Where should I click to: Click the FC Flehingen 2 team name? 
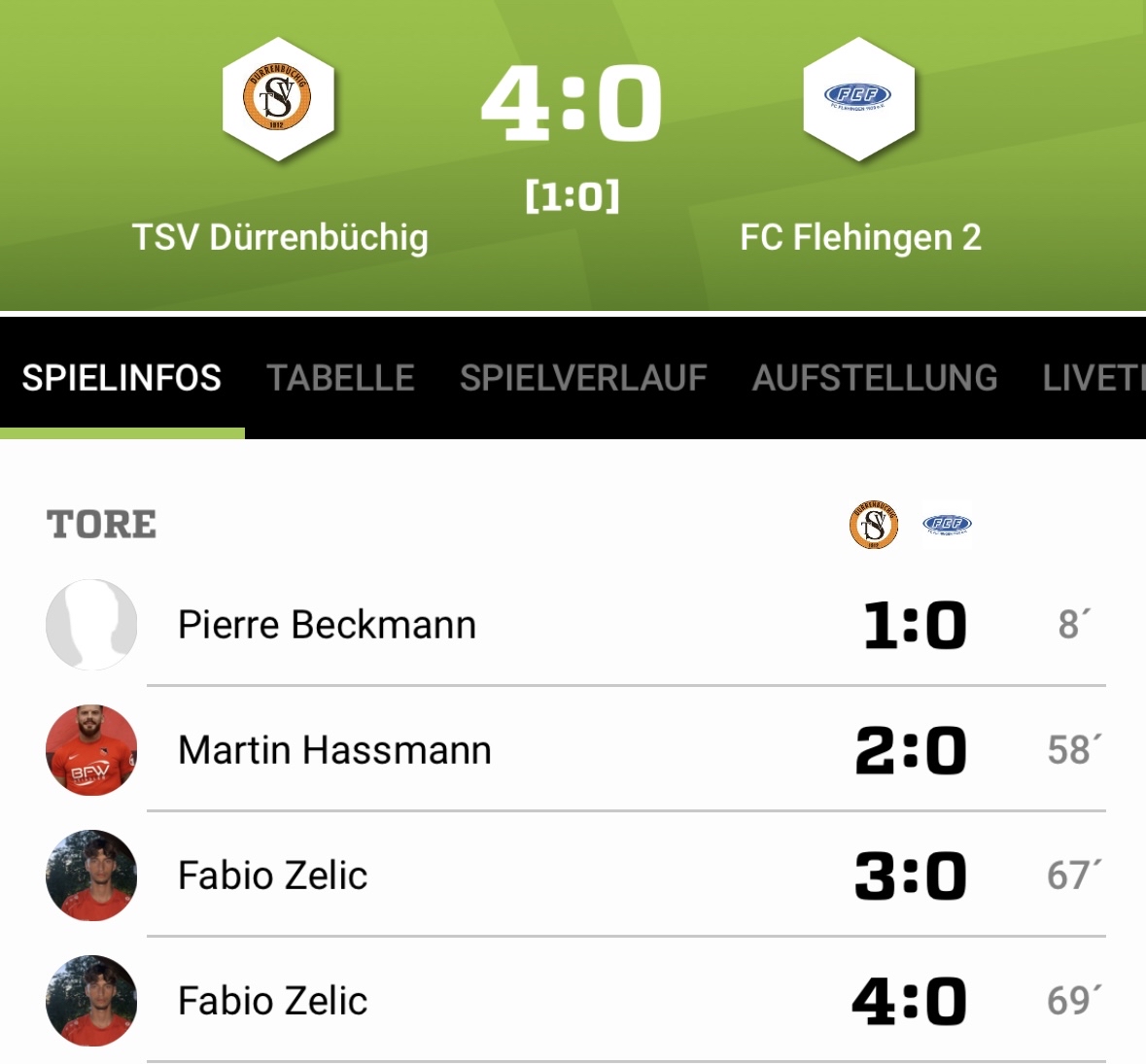pyautogui.click(x=860, y=237)
